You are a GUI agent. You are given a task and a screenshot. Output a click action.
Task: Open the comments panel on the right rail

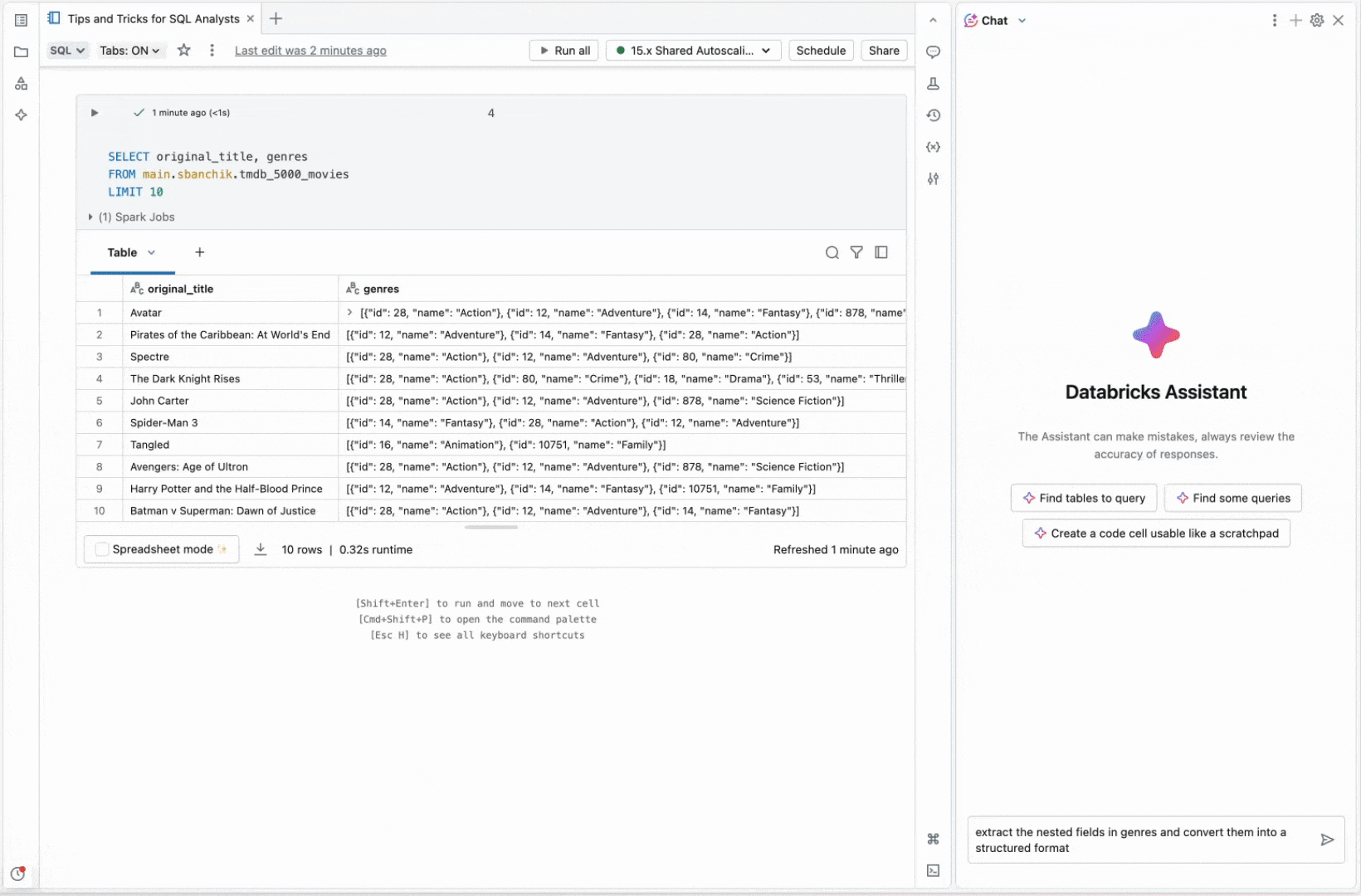tap(933, 51)
